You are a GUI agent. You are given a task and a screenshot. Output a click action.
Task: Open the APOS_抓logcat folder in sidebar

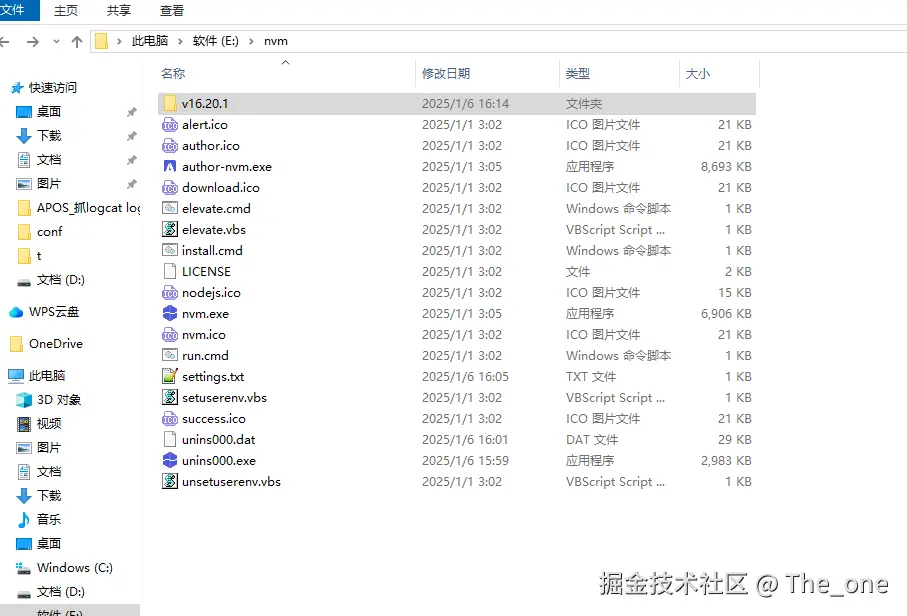click(x=89, y=208)
